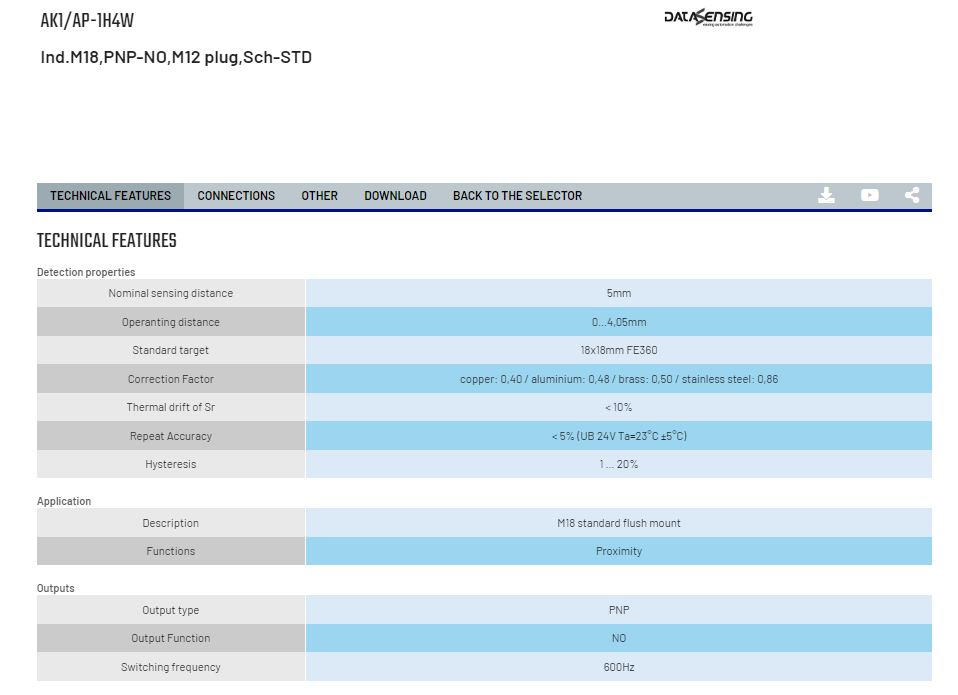
Task: Click the 1 ... 20% value
Action: (619, 464)
